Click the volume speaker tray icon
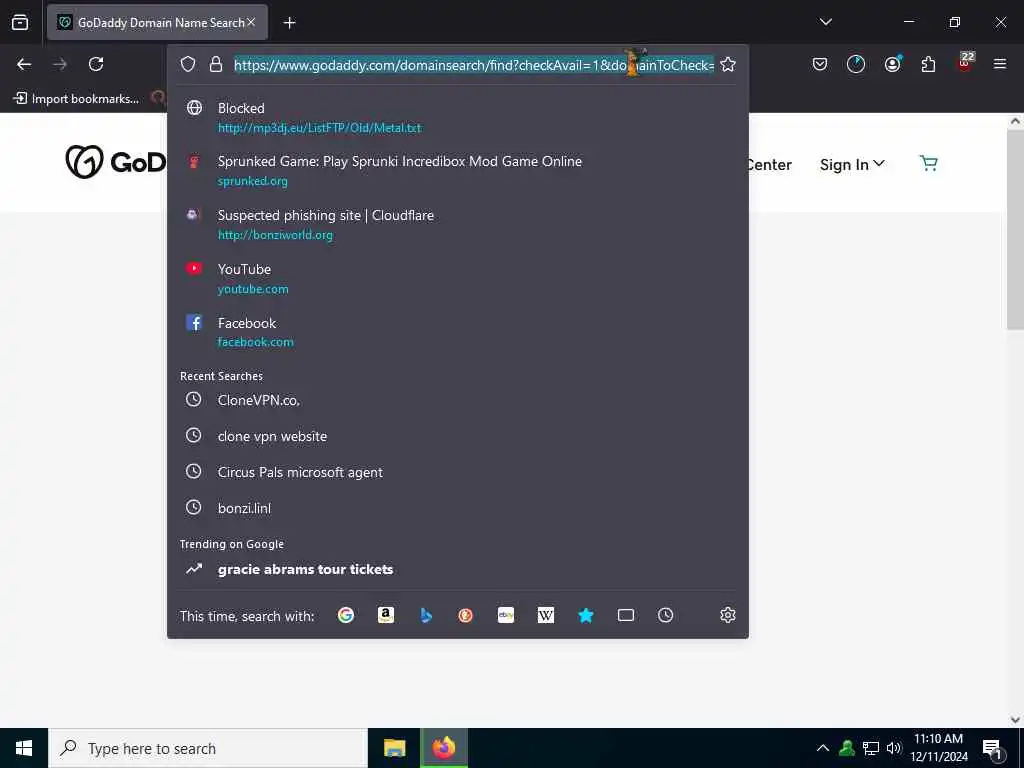Screen dimensions: 1024x768 click(x=894, y=748)
